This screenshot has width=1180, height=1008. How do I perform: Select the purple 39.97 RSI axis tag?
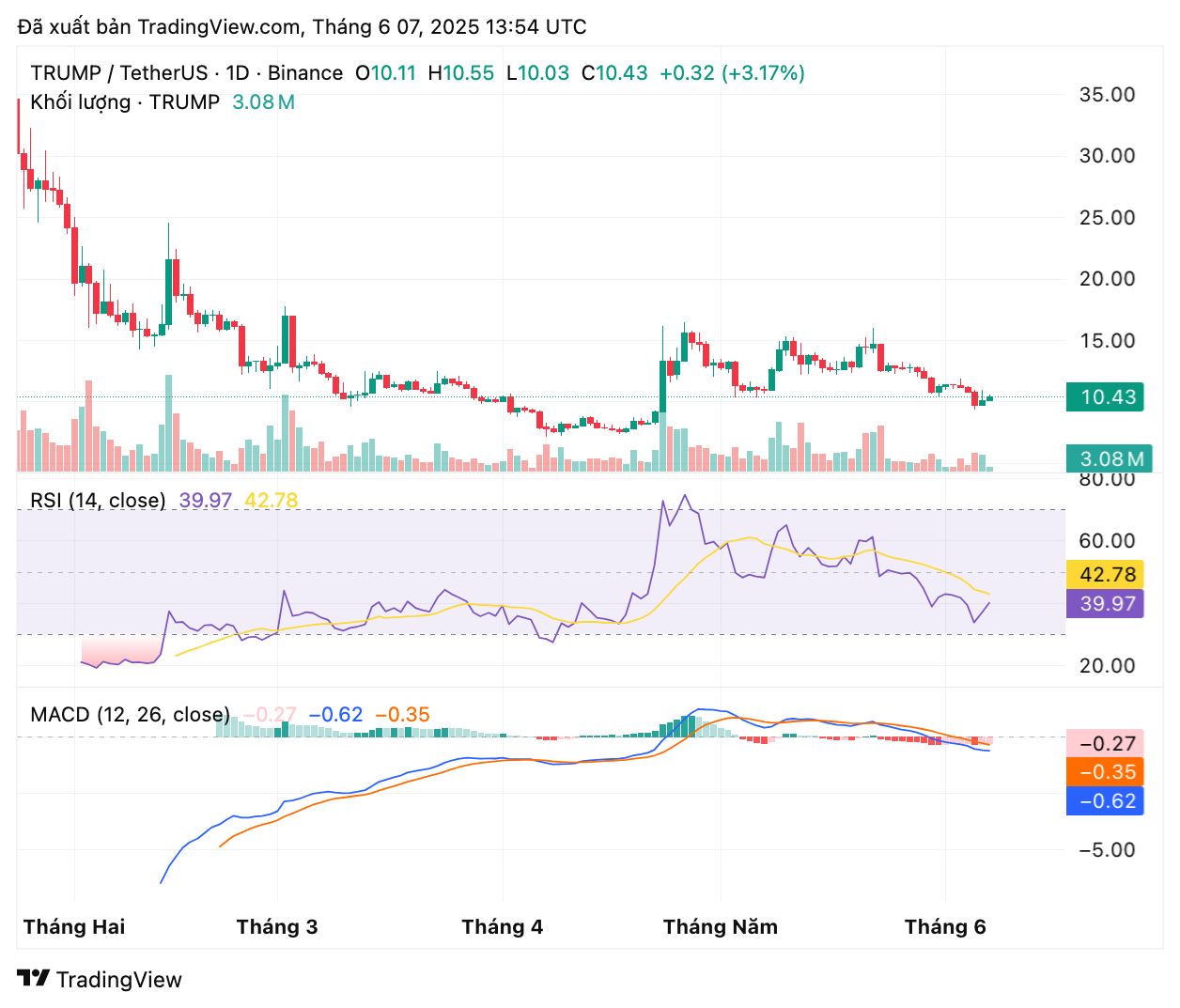click(x=1105, y=603)
